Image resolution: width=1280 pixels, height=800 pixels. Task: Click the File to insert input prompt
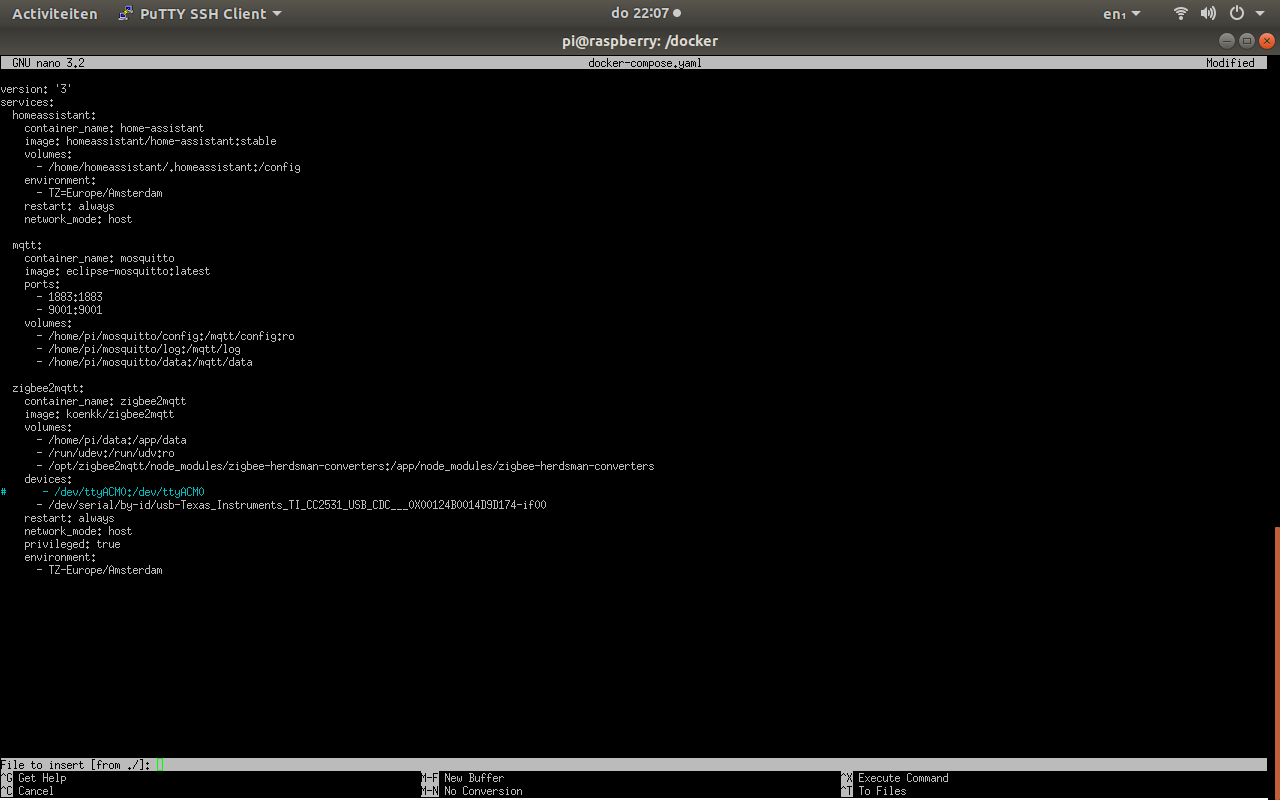(158, 764)
